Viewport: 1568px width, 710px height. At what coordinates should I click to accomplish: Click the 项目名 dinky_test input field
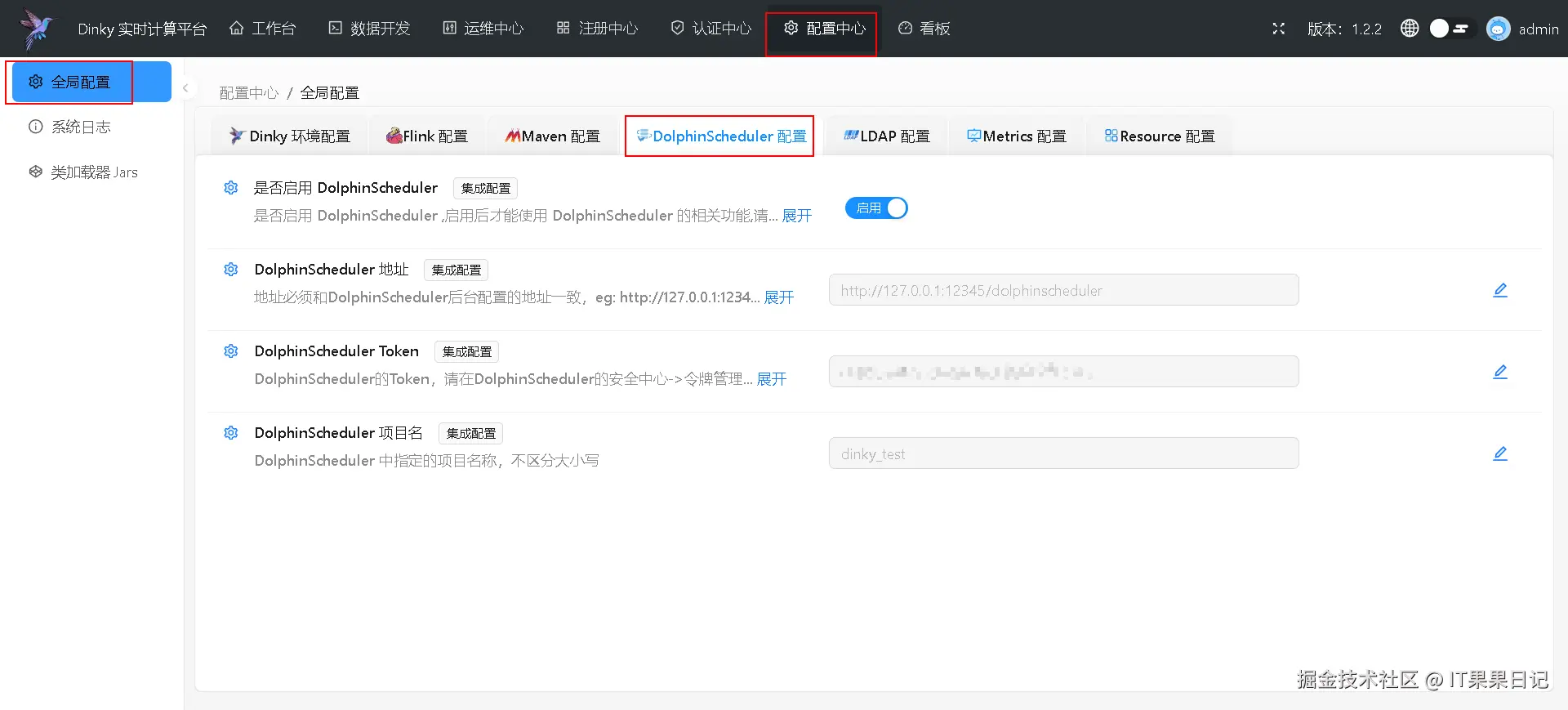click(1063, 453)
